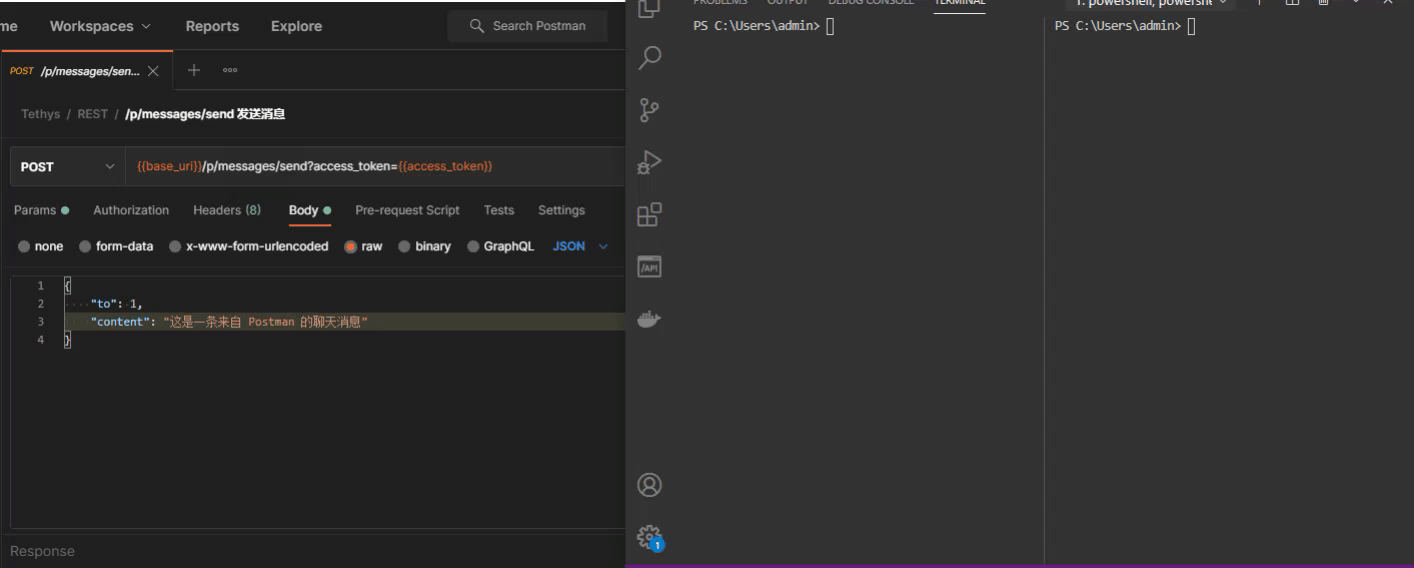Select the binary body type
Image resolution: width=1414 pixels, height=568 pixels.
[425, 246]
